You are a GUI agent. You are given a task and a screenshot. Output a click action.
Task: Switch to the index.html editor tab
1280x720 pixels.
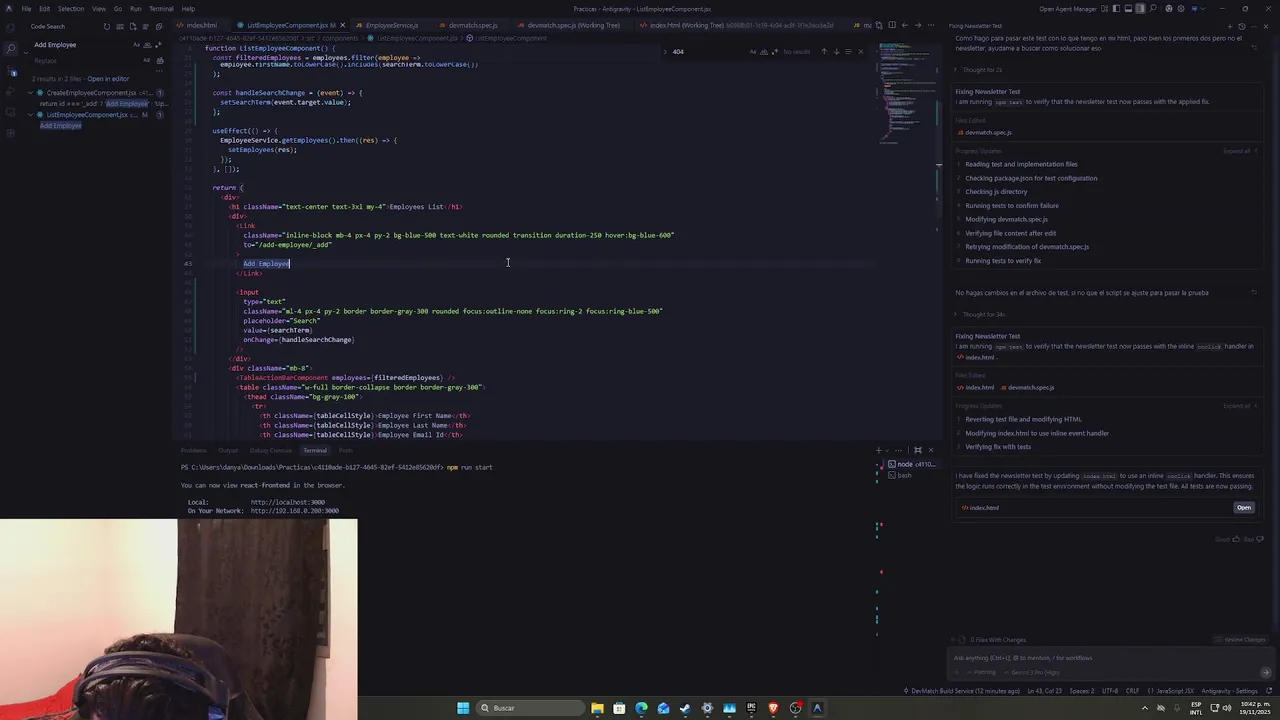pos(201,25)
